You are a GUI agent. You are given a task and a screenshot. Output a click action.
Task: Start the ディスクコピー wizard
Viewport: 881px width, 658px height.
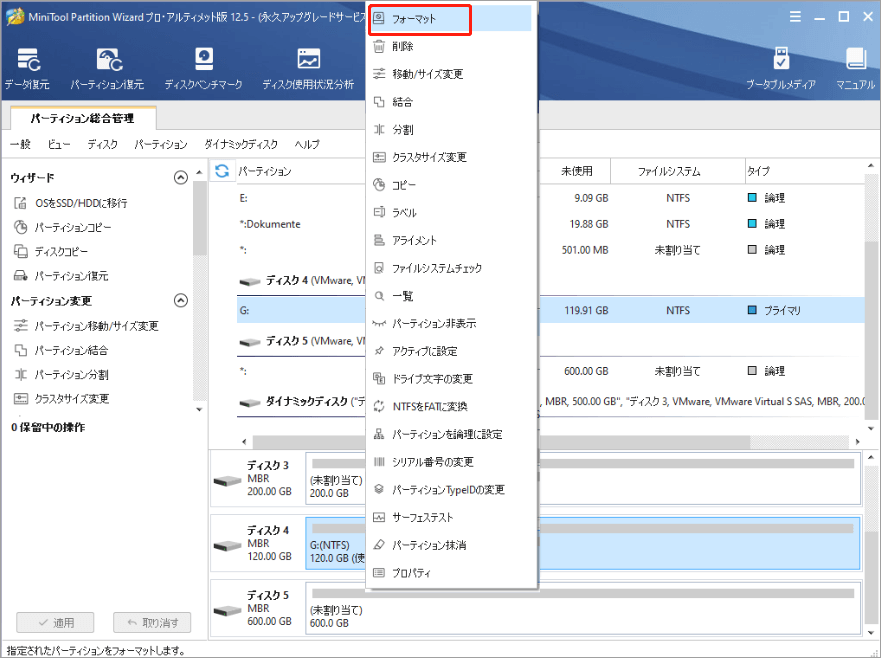click(x=51, y=251)
